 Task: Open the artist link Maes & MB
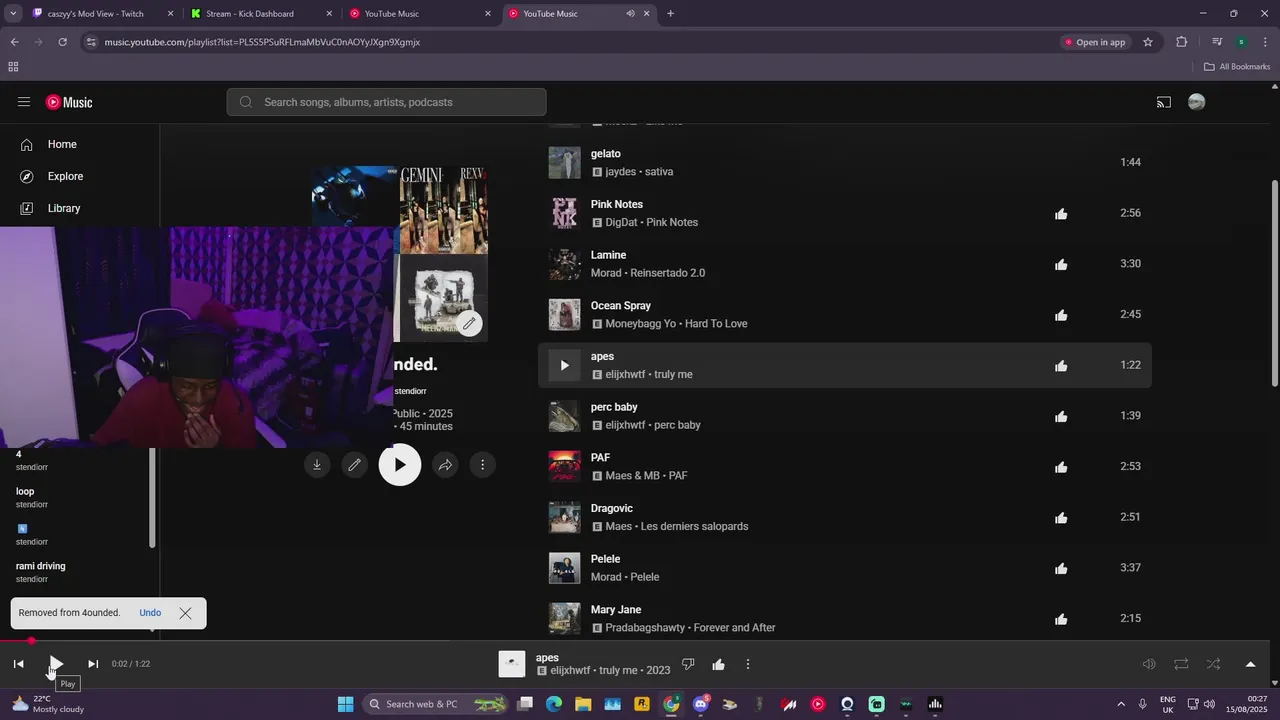(x=631, y=476)
